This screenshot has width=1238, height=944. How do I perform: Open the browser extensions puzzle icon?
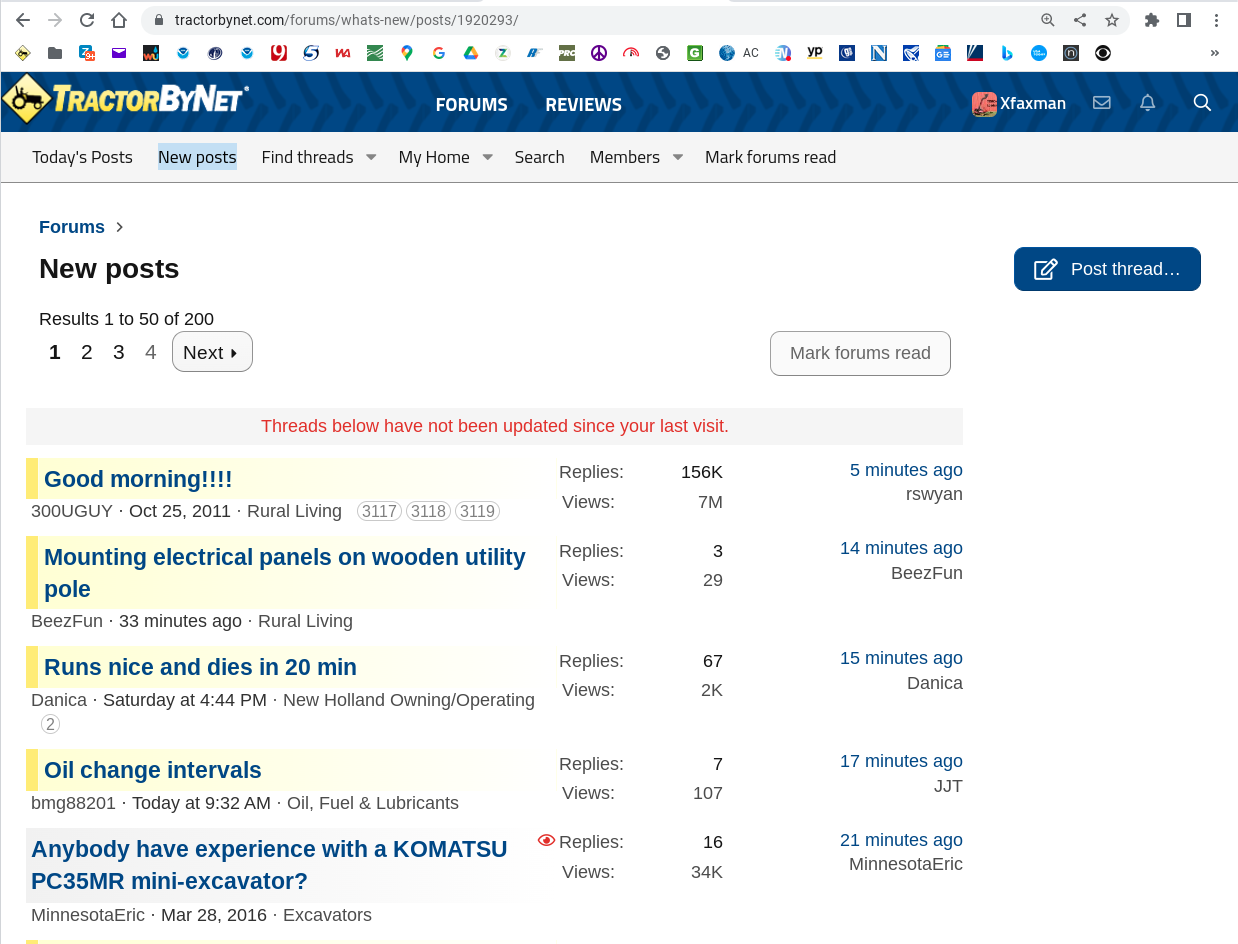pyautogui.click(x=1152, y=20)
